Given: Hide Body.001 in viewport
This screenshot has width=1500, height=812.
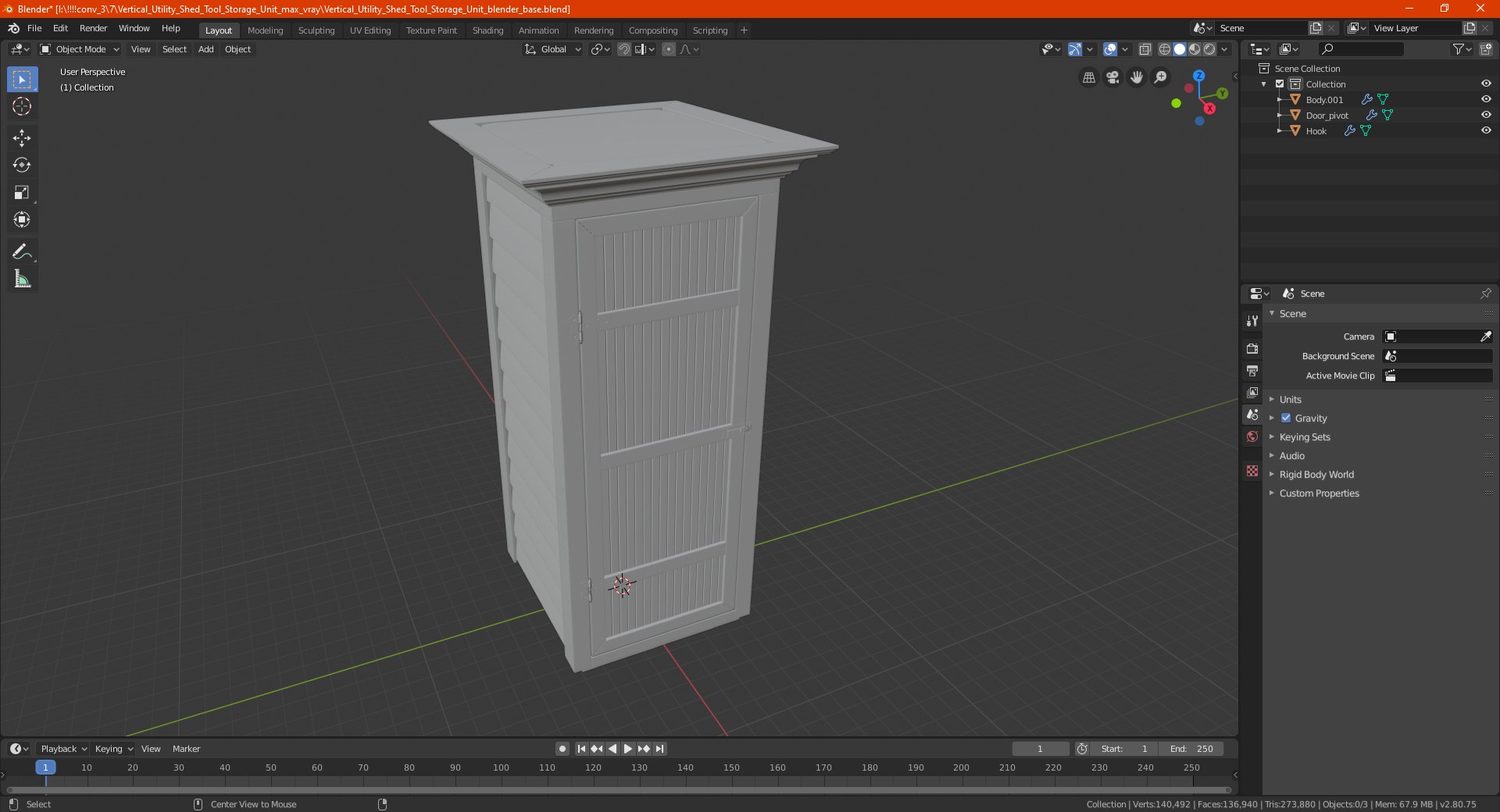Looking at the screenshot, I should click(1486, 99).
